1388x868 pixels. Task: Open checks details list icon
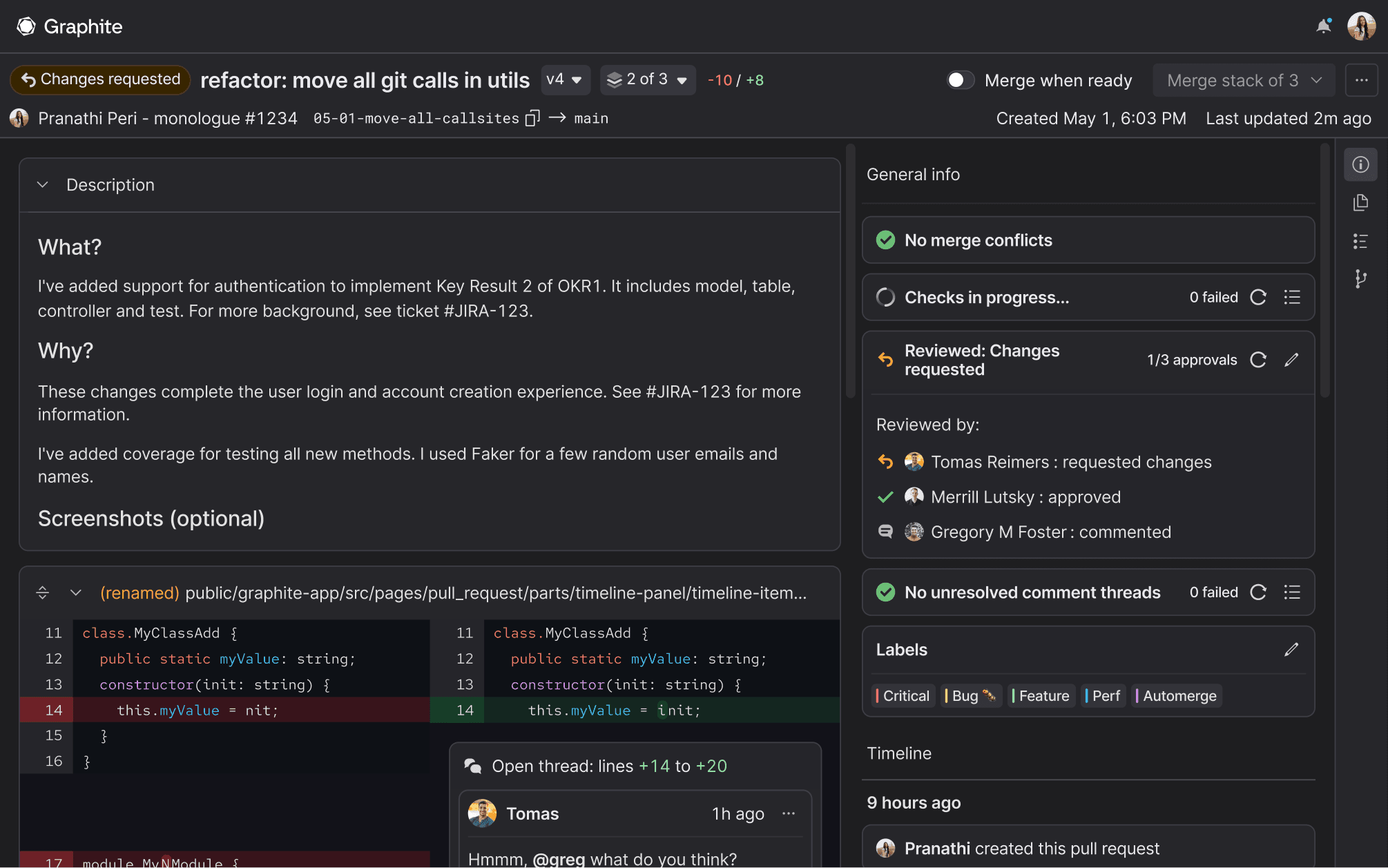click(1292, 297)
